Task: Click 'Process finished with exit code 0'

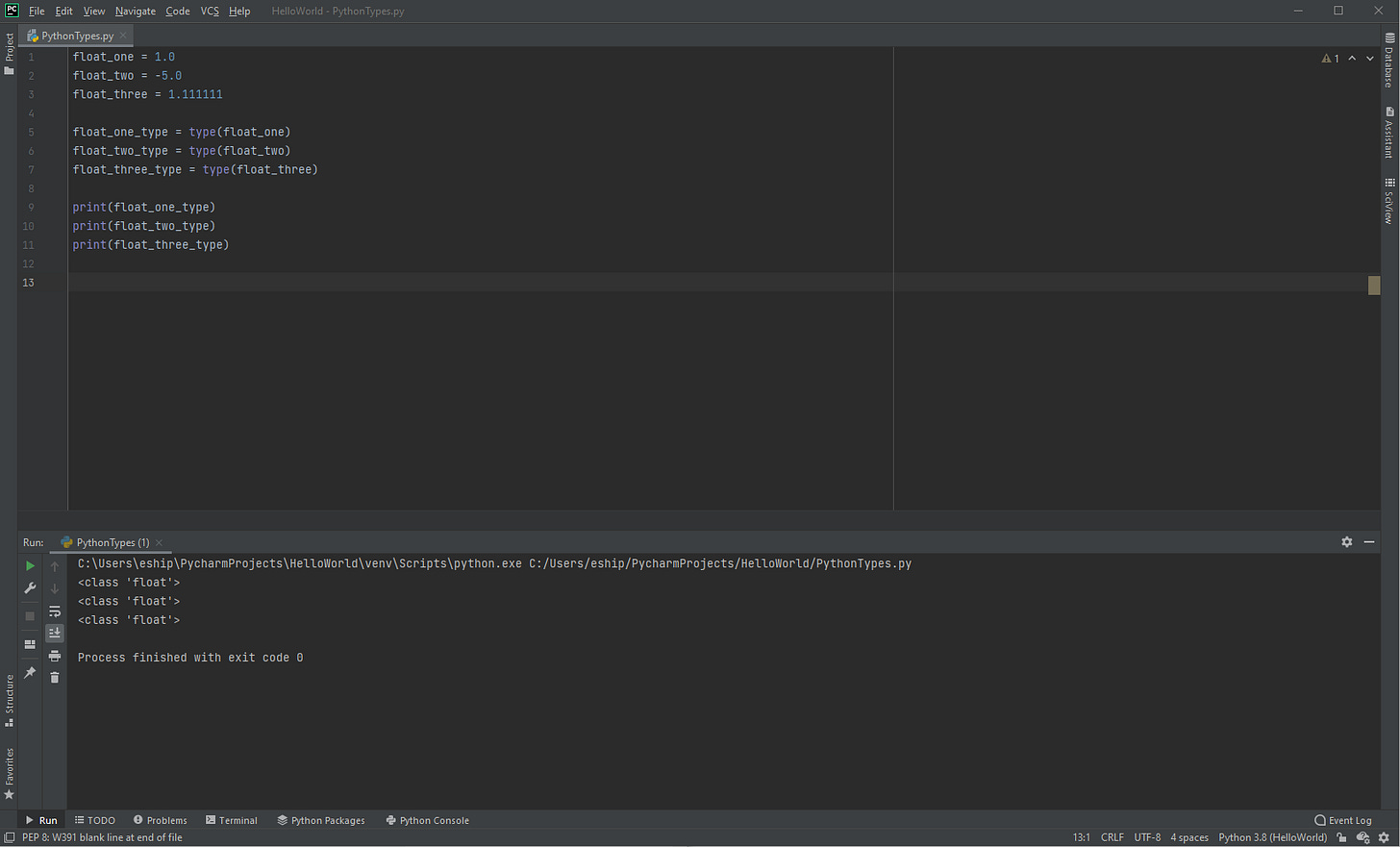Action: [x=190, y=658]
